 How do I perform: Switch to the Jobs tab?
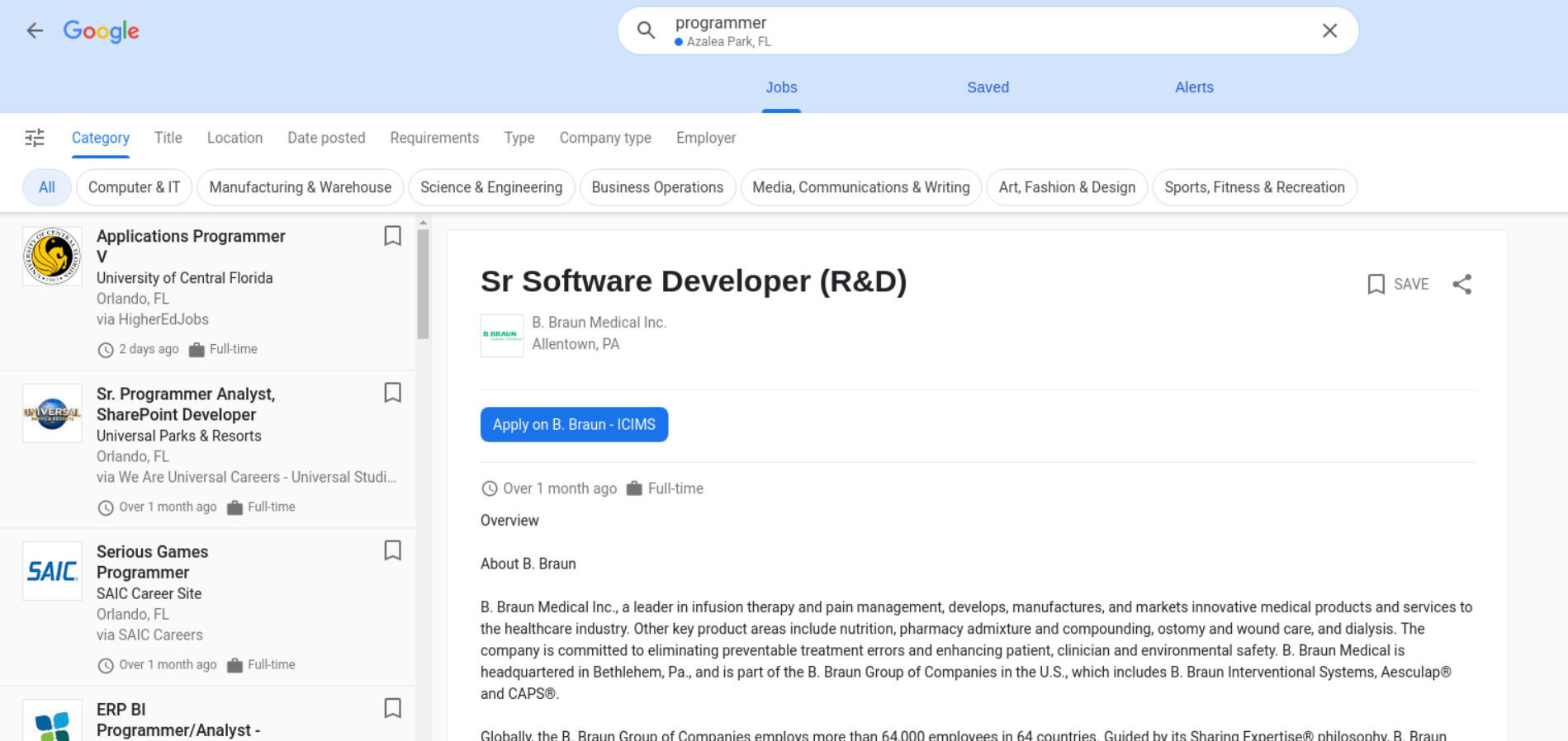(x=781, y=87)
